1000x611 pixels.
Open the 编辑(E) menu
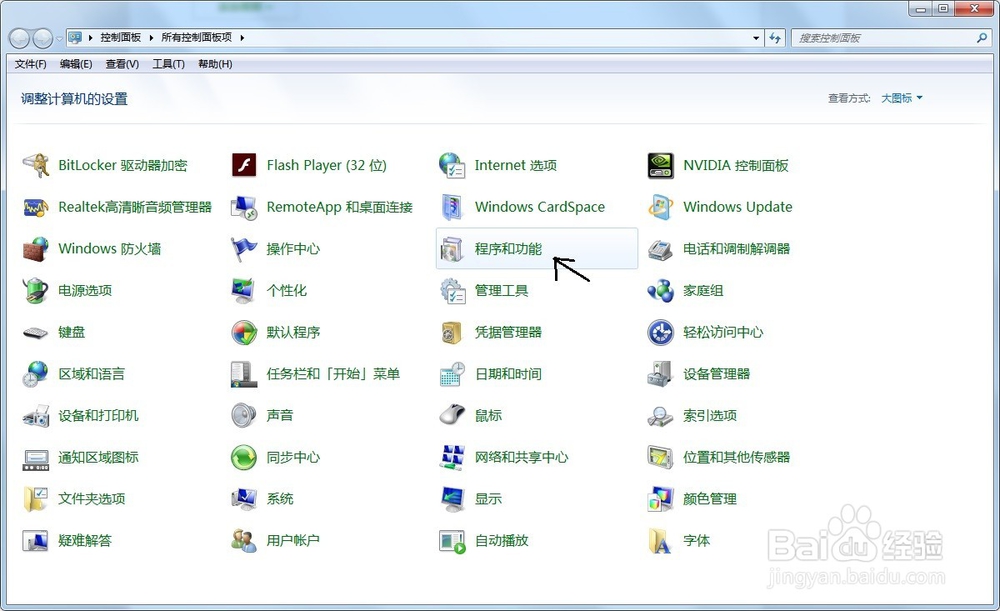(76, 64)
